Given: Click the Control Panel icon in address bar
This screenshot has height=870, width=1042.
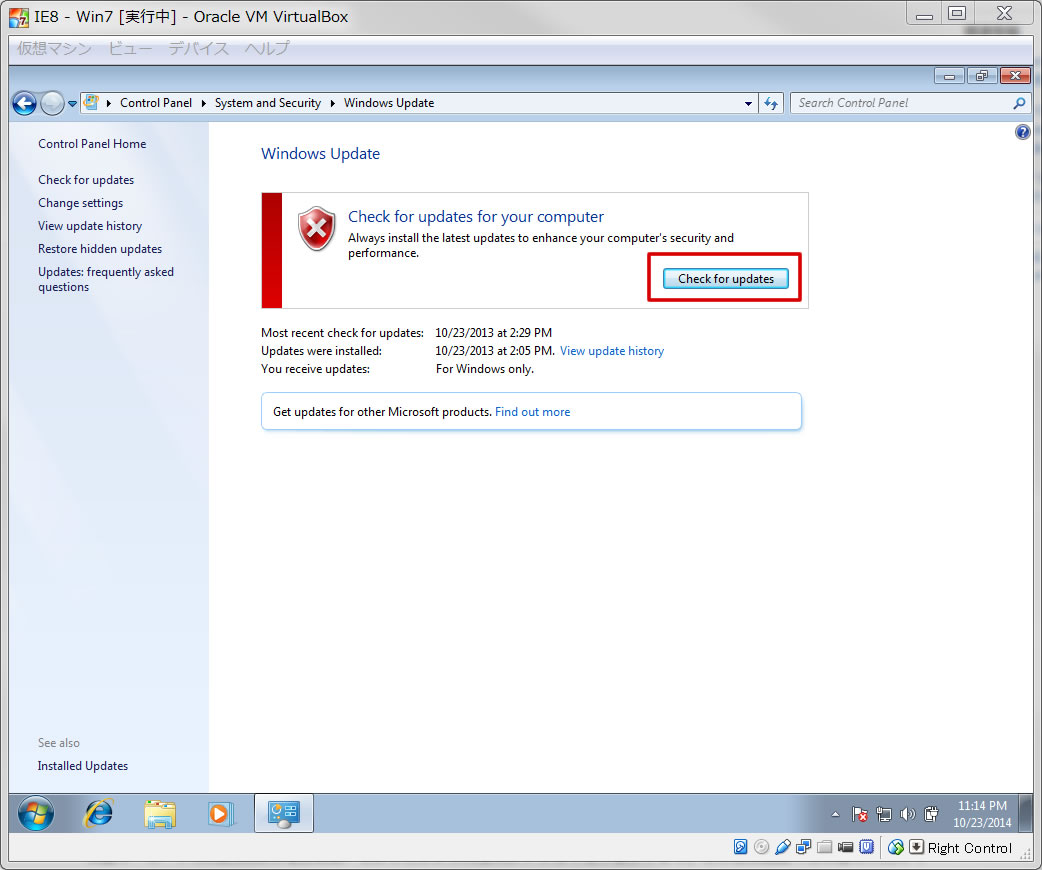Looking at the screenshot, I should coord(91,102).
